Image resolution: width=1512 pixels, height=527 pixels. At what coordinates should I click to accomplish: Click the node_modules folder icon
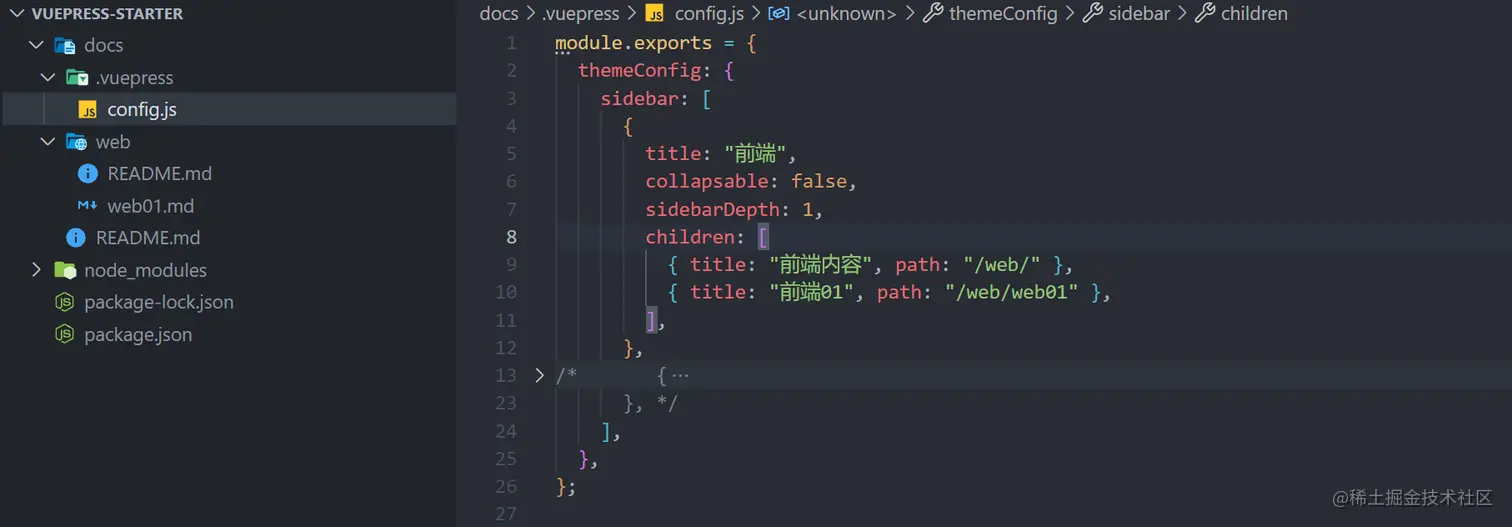65,269
